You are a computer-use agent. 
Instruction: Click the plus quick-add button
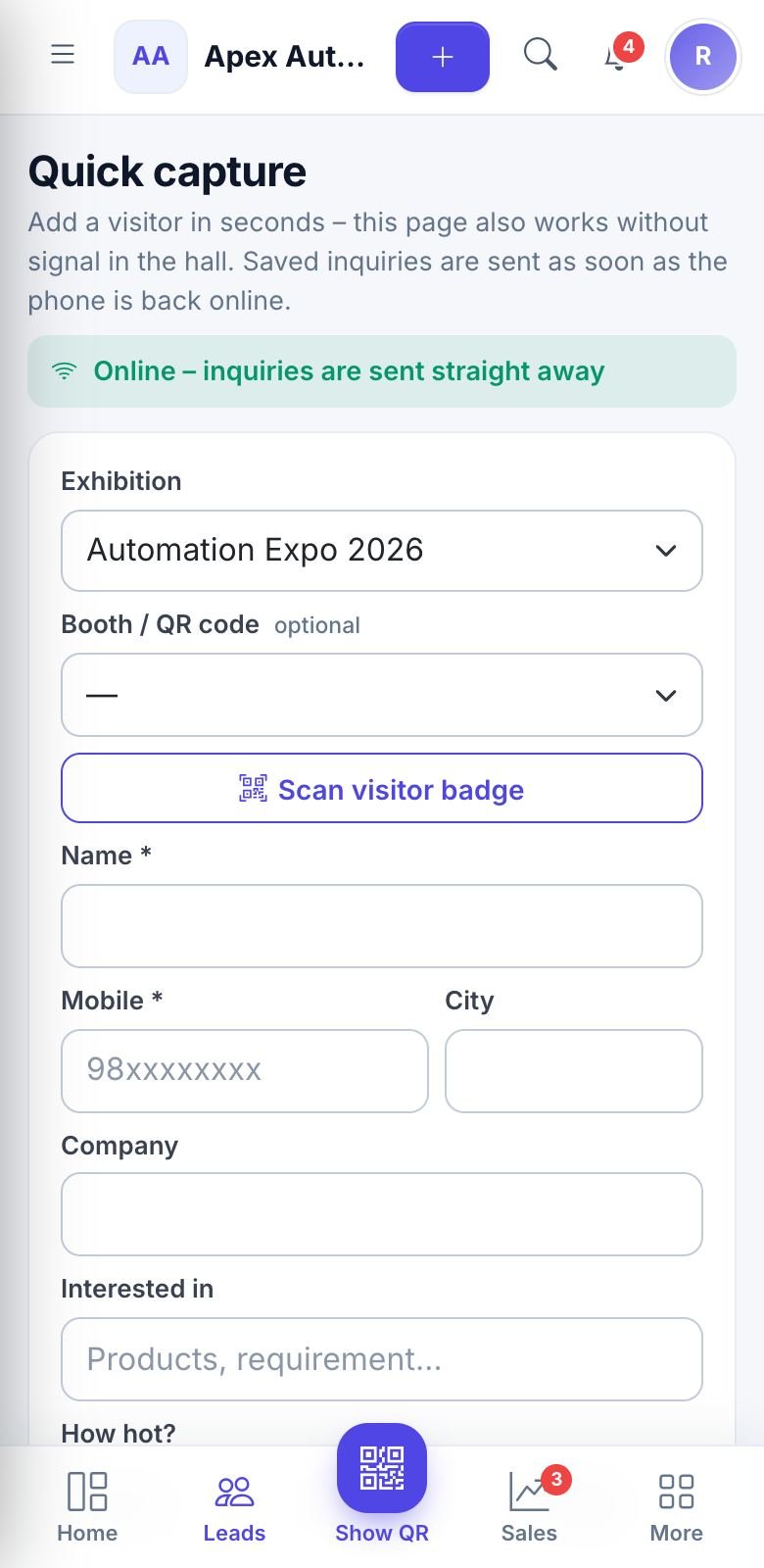[443, 57]
